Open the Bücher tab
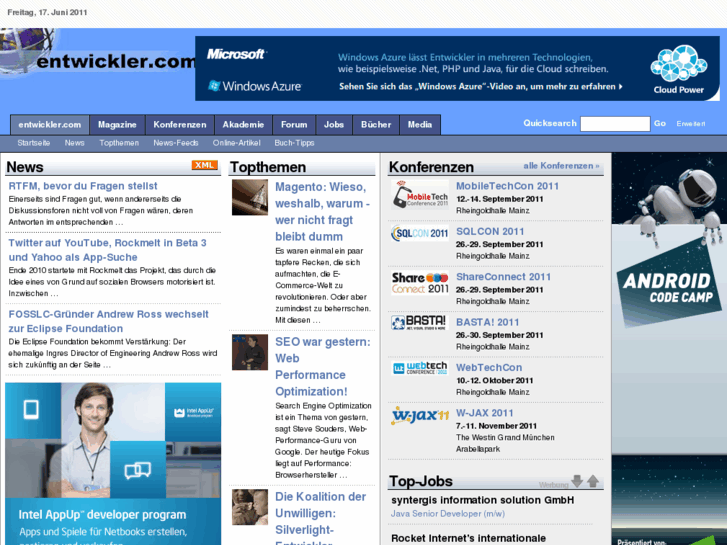This screenshot has width=727, height=545. (376, 125)
